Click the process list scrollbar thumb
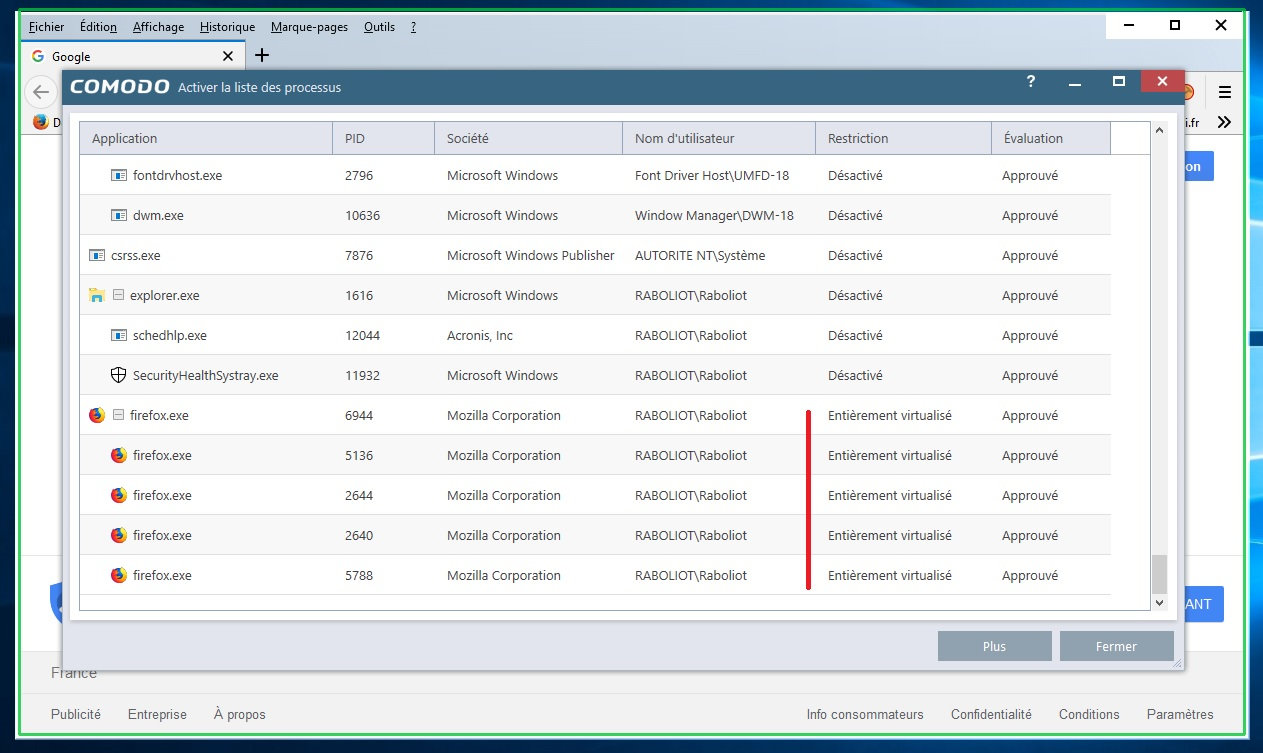Viewport: 1263px width, 753px height. pos(1160,574)
